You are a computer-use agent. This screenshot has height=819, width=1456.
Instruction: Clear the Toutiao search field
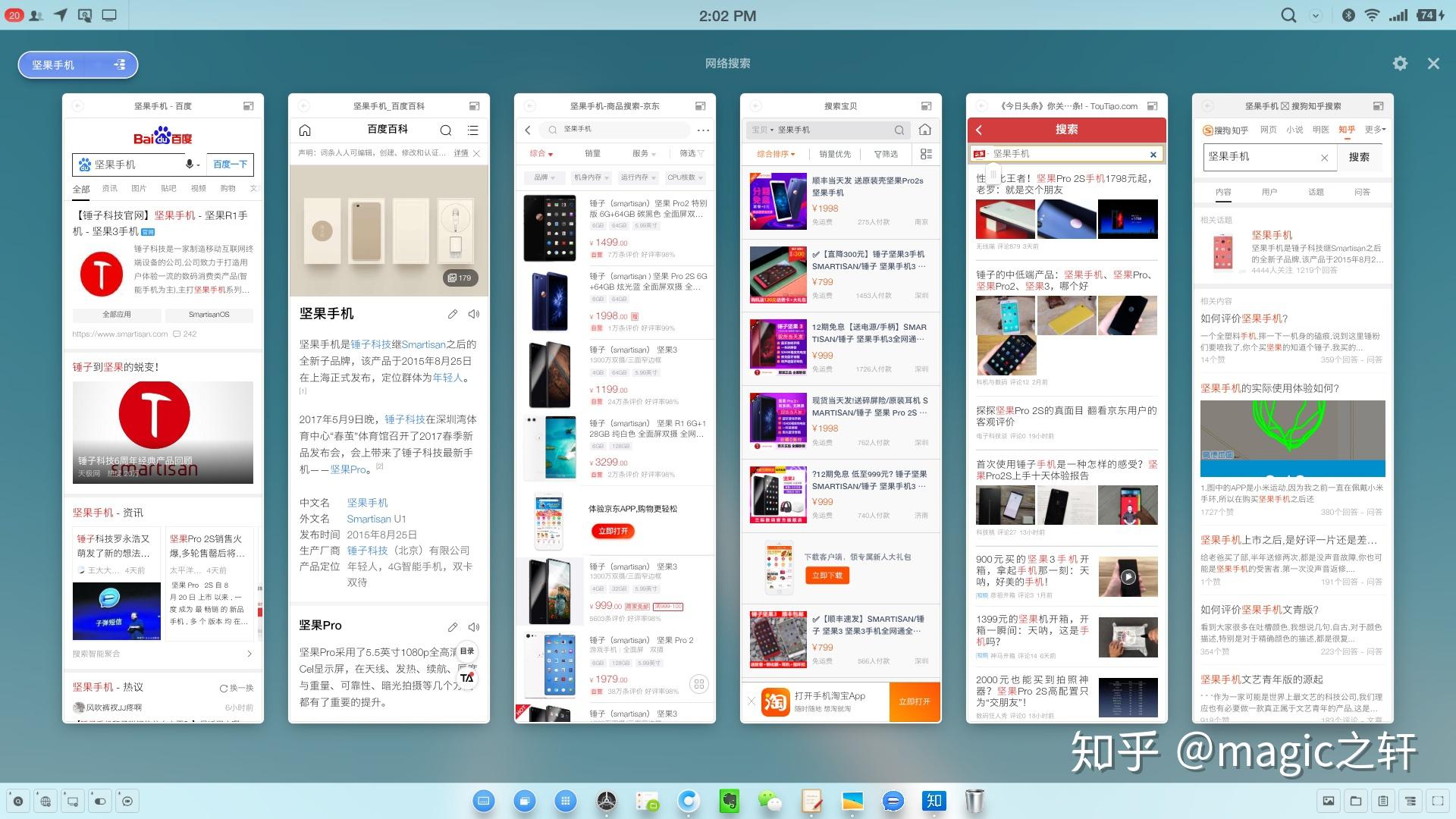pyautogui.click(x=1153, y=154)
